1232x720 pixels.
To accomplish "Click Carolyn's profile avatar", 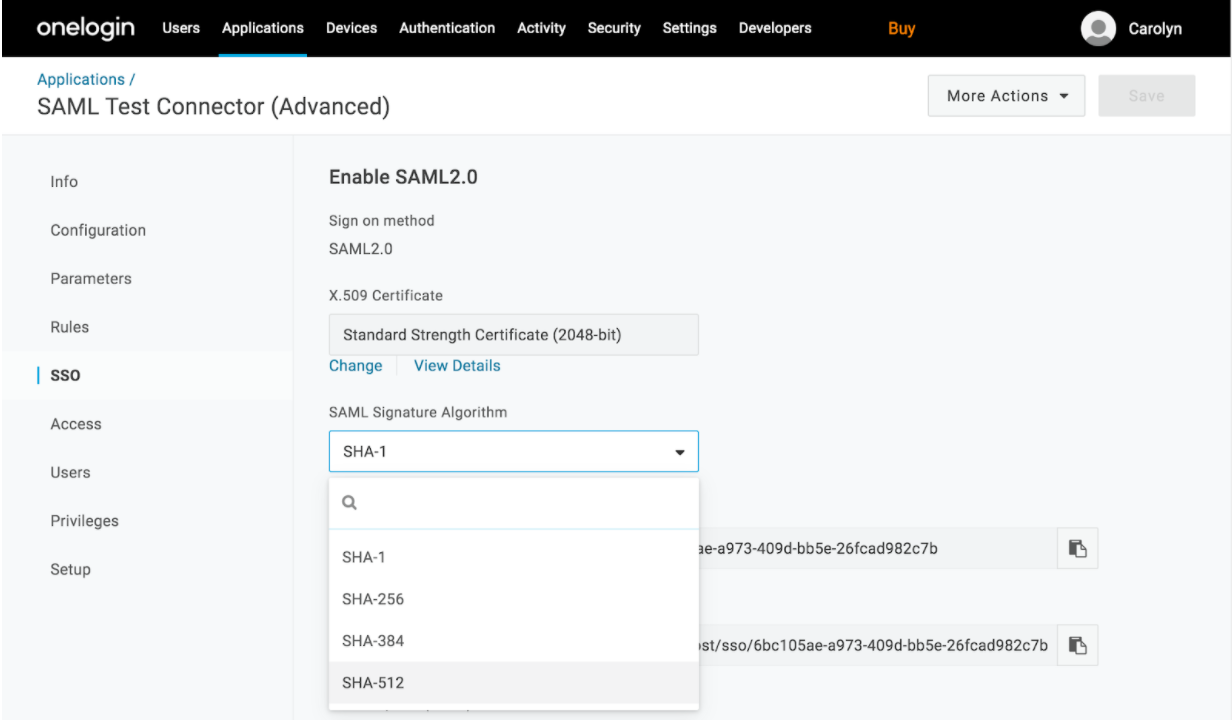I will tap(1097, 28).
